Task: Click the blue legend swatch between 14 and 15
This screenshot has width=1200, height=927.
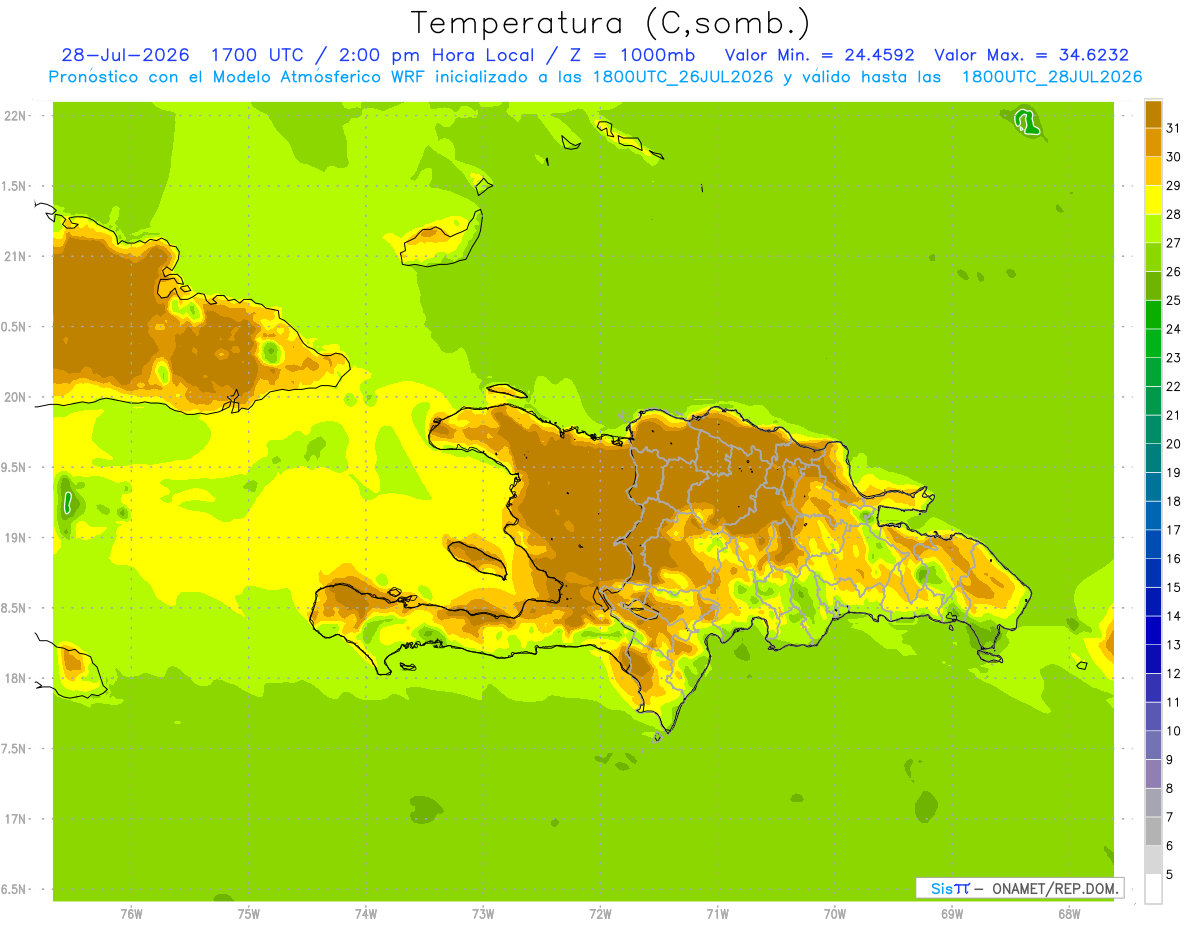Action: pyautogui.click(x=1153, y=601)
